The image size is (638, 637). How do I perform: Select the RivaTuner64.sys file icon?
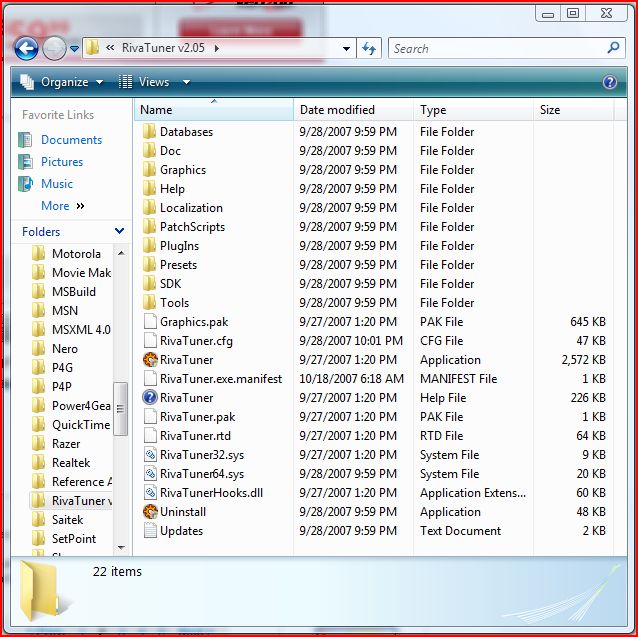coord(150,473)
